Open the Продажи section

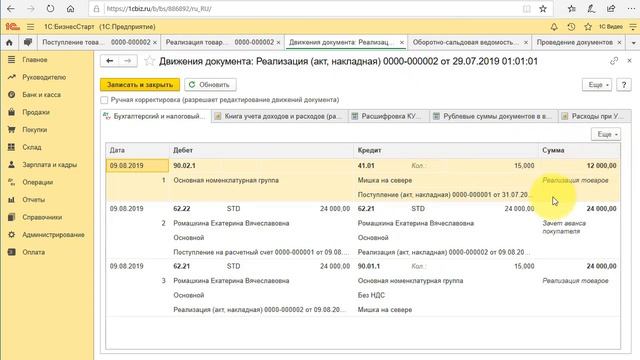[x=36, y=112]
